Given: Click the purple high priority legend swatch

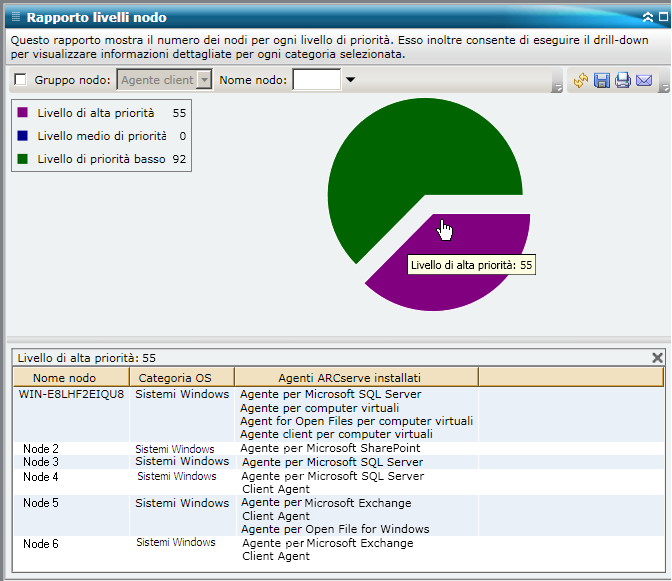Looking at the screenshot, I should pyautogui.click(x=22, y=113).
